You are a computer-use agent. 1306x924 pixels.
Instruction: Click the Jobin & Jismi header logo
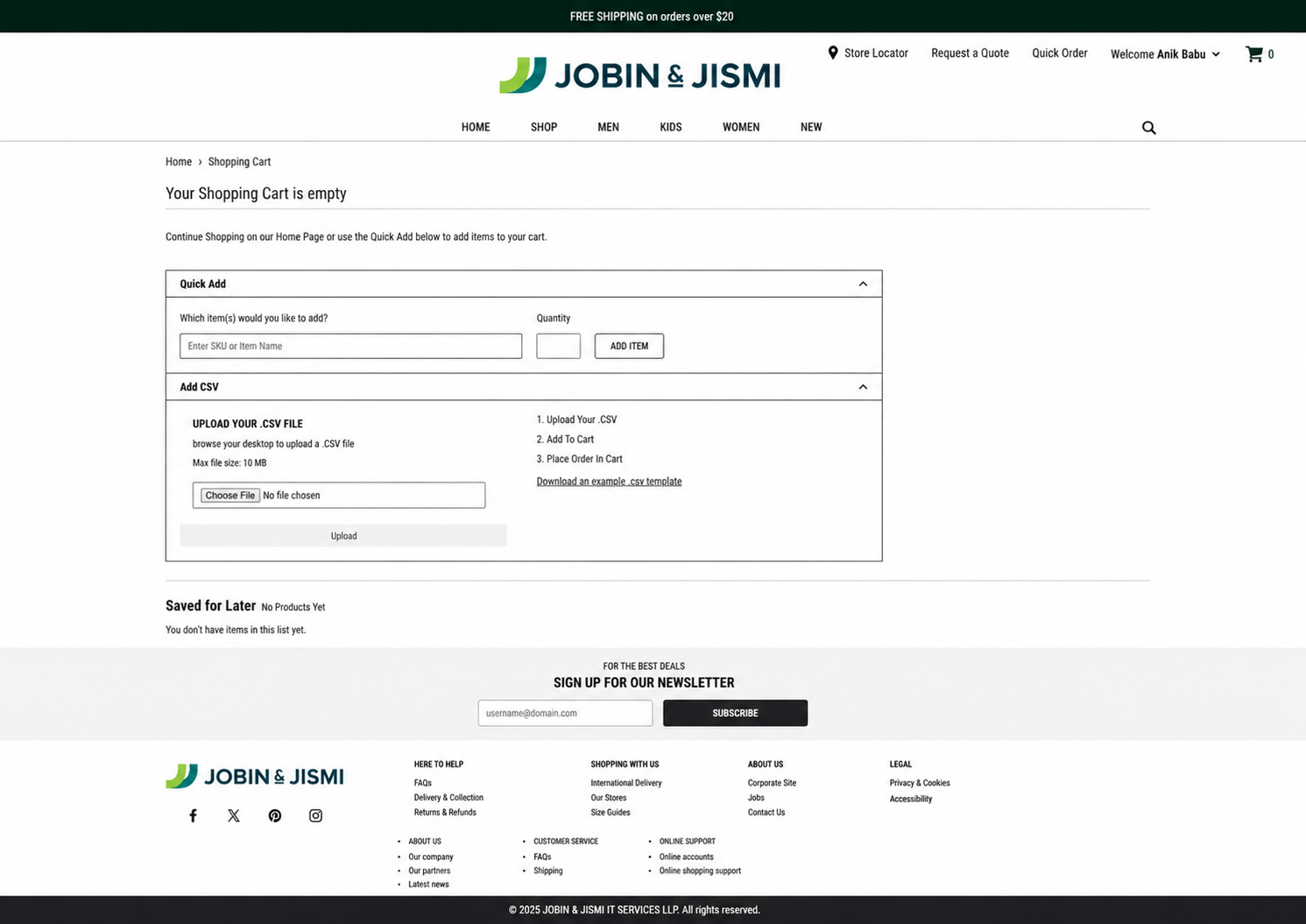click(639, 75)
